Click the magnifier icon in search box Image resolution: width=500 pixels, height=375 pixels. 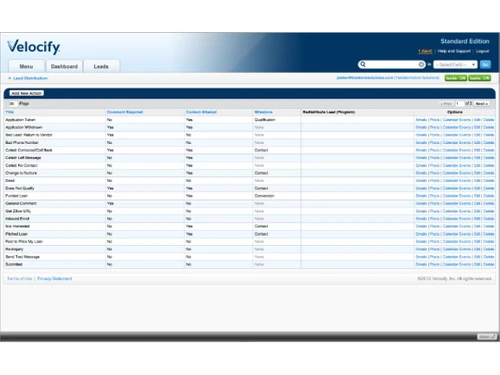[x=363, y=64]
